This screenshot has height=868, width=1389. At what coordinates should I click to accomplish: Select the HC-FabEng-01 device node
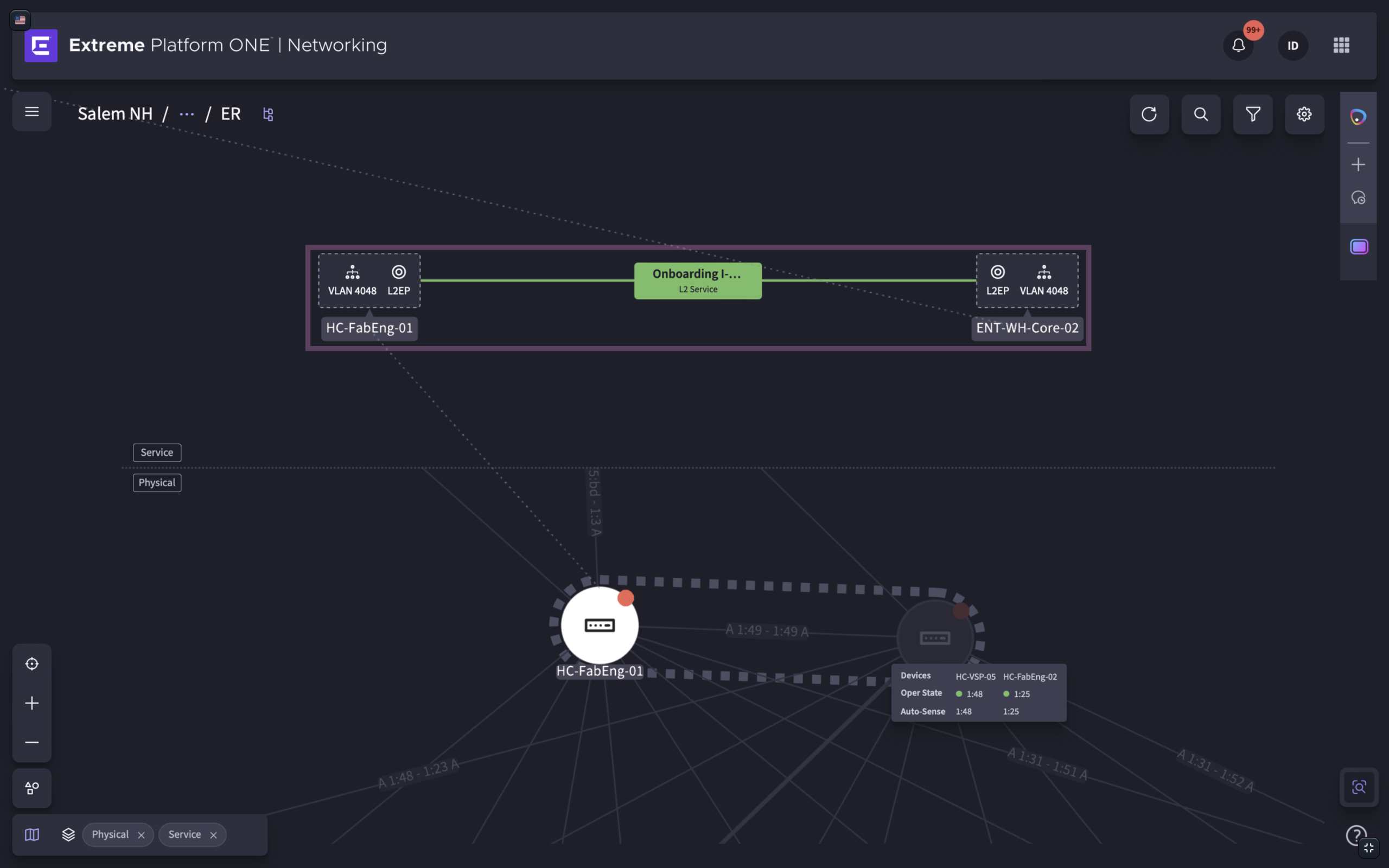pyautogui.click(x=599, y=625)
